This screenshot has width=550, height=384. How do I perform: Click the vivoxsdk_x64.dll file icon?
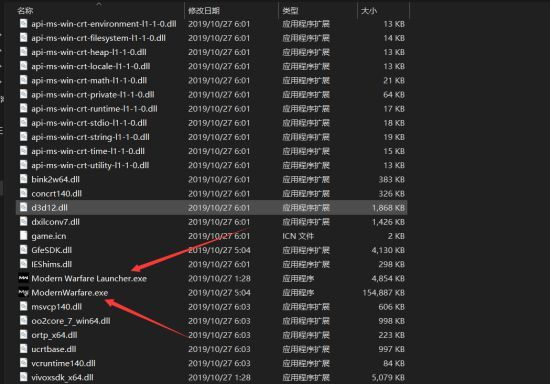[x=24, y=377]
